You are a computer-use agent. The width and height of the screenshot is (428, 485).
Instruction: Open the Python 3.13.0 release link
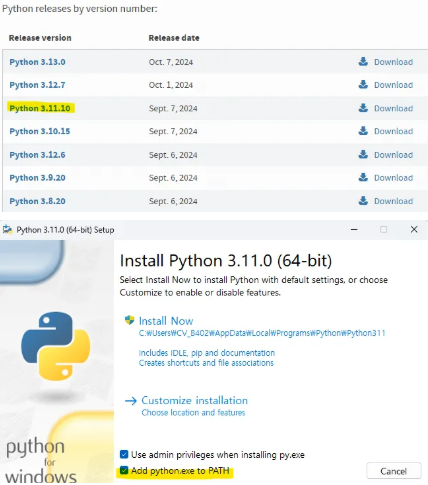tap(37, 62)
